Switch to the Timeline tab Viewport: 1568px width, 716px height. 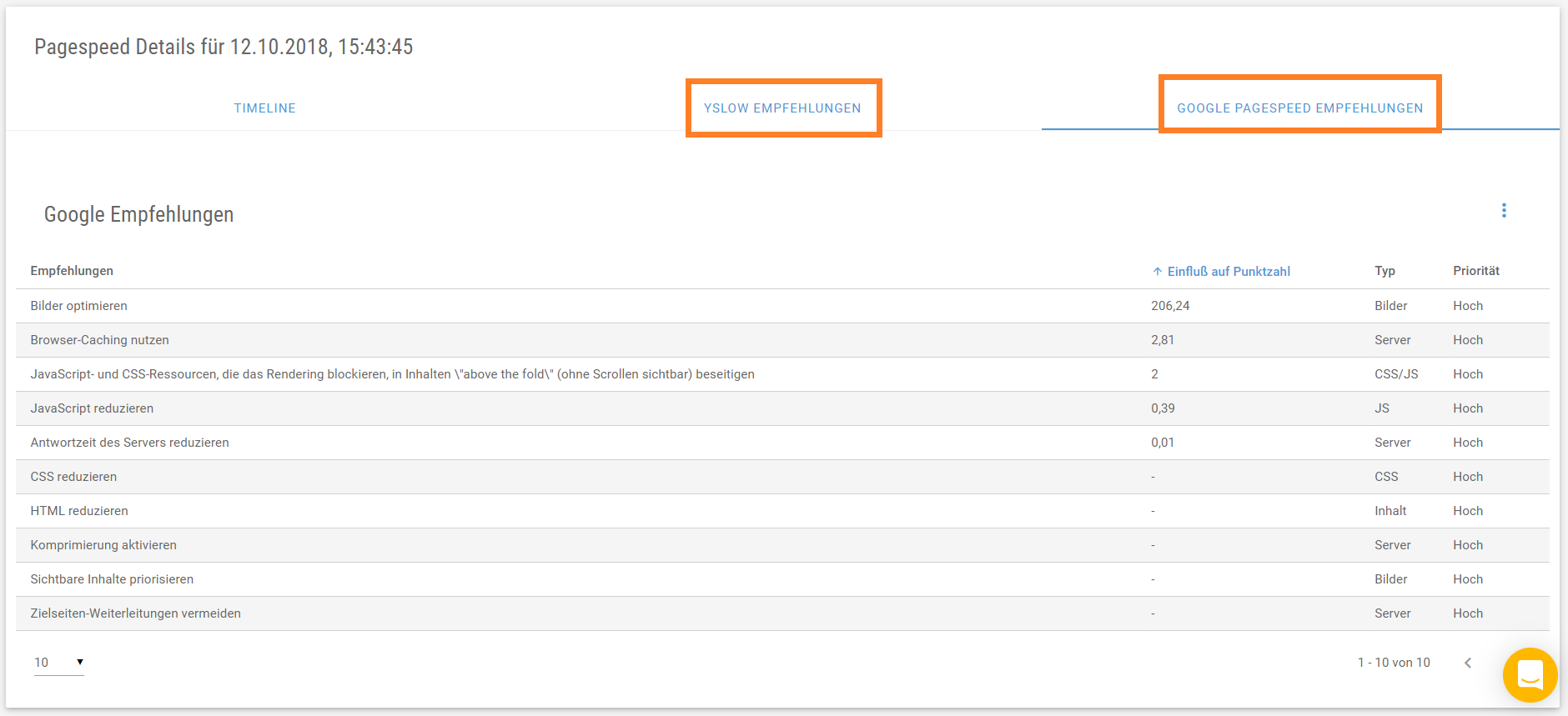[264, 108]
